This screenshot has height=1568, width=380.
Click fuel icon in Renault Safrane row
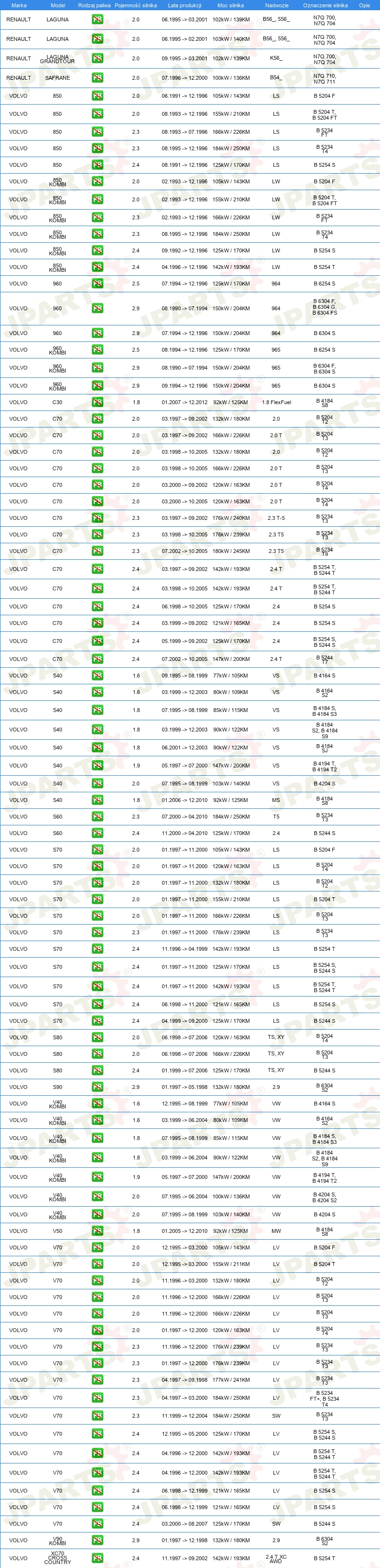(x=97, y=78)
